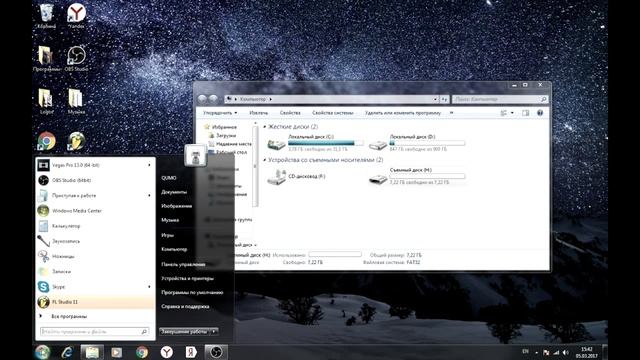This screenshot has width=640, height=360.
Task: Click Свойства системы in Explorer toolbar
Action: pos(332,113)
